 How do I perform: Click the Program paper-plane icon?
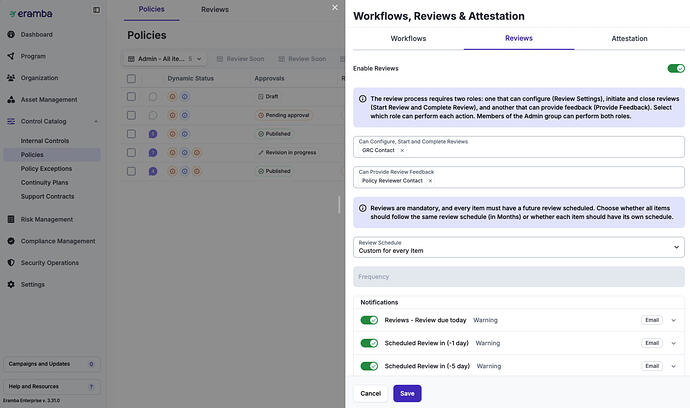pyautogui.click(x=11, y=56)
